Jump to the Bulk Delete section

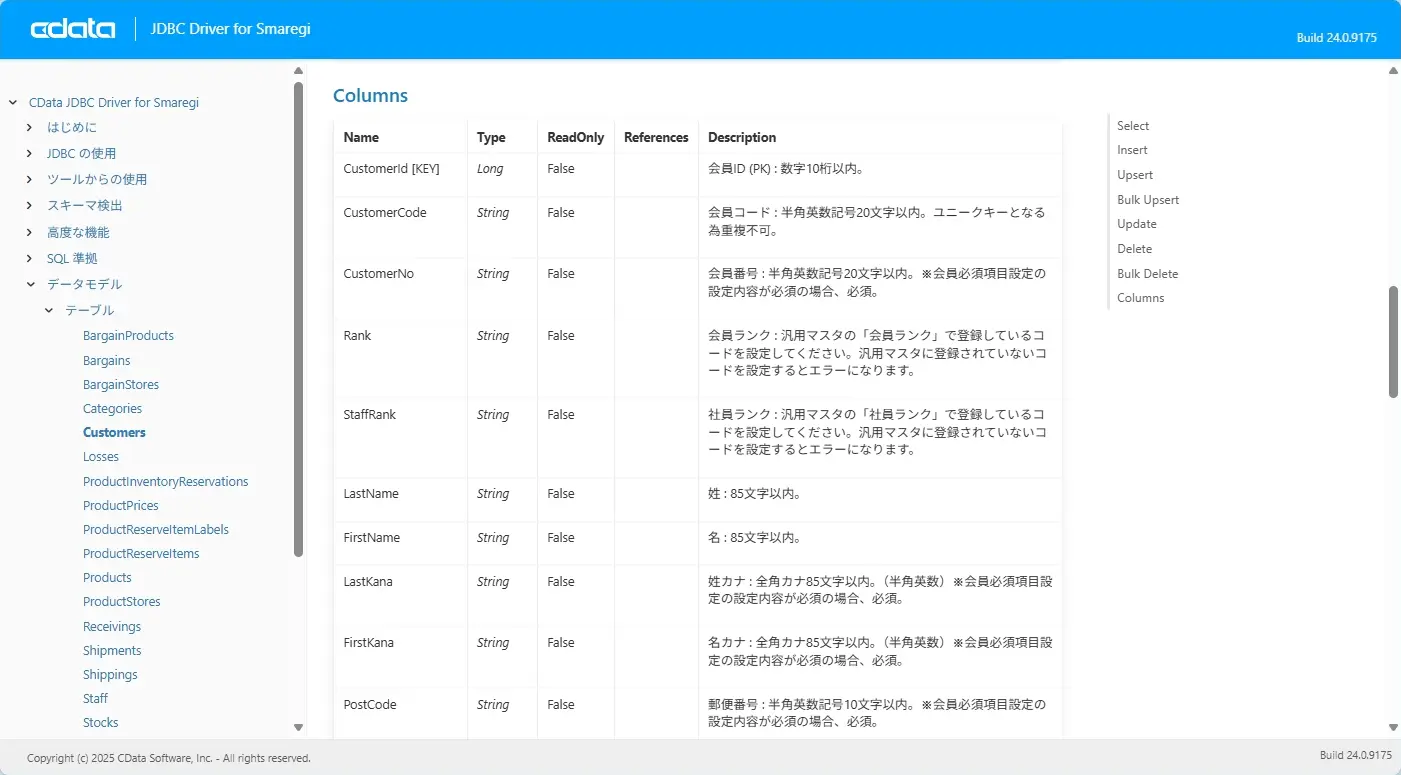pos(1148,274)
